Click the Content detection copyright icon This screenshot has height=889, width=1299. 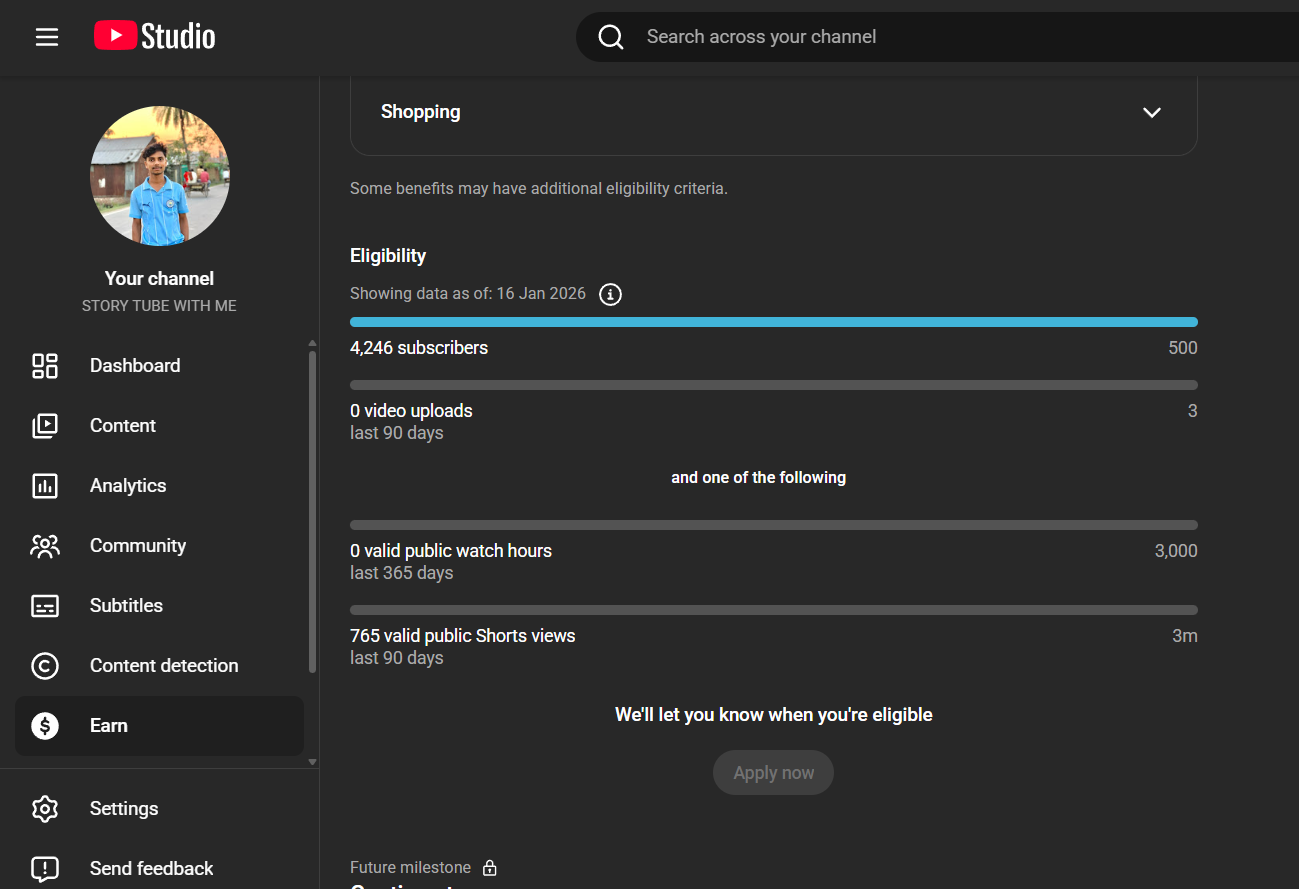click(x=45, y=666)
